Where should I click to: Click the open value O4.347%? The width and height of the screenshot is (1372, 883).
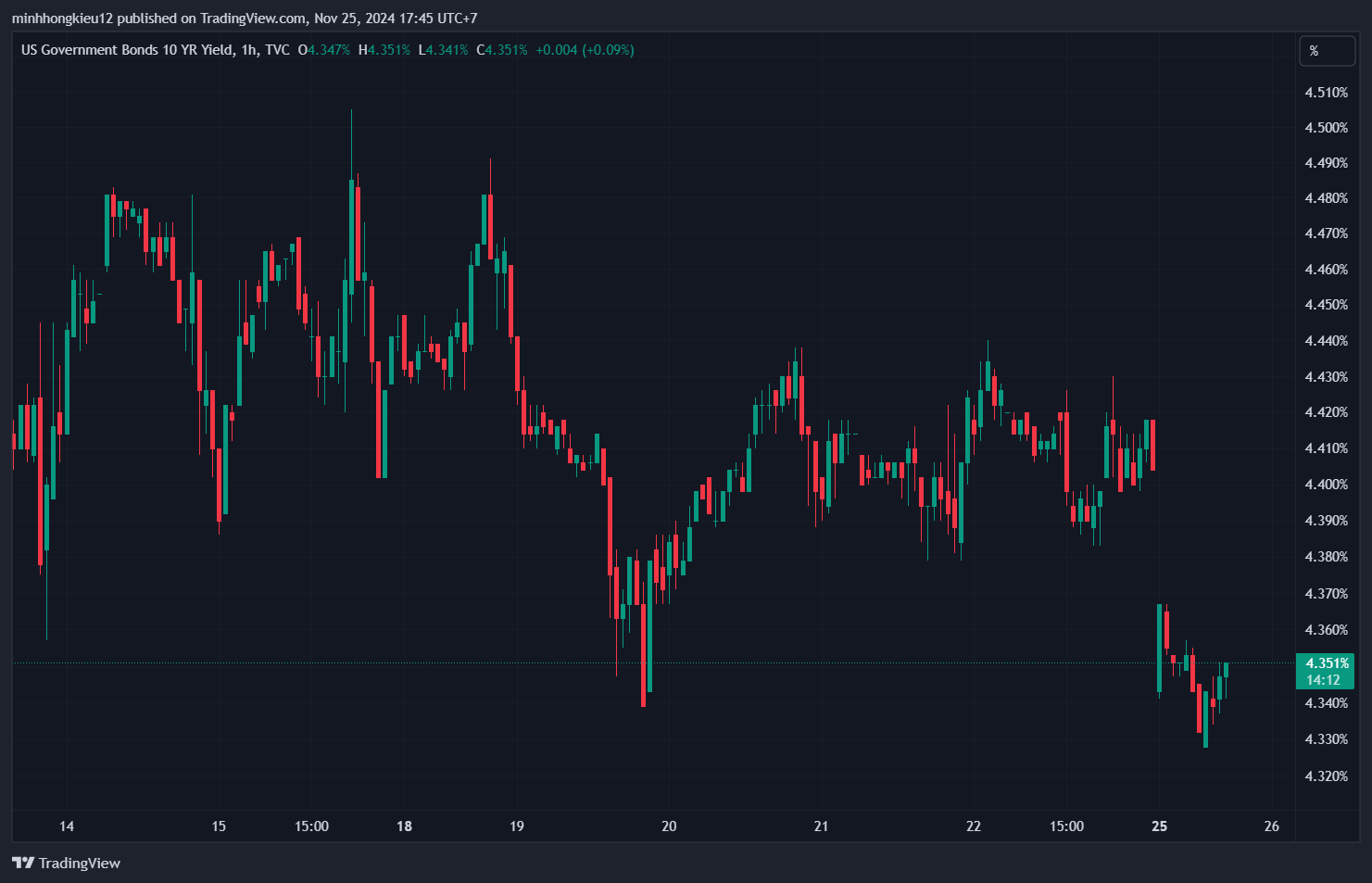(x=324, y=50)
